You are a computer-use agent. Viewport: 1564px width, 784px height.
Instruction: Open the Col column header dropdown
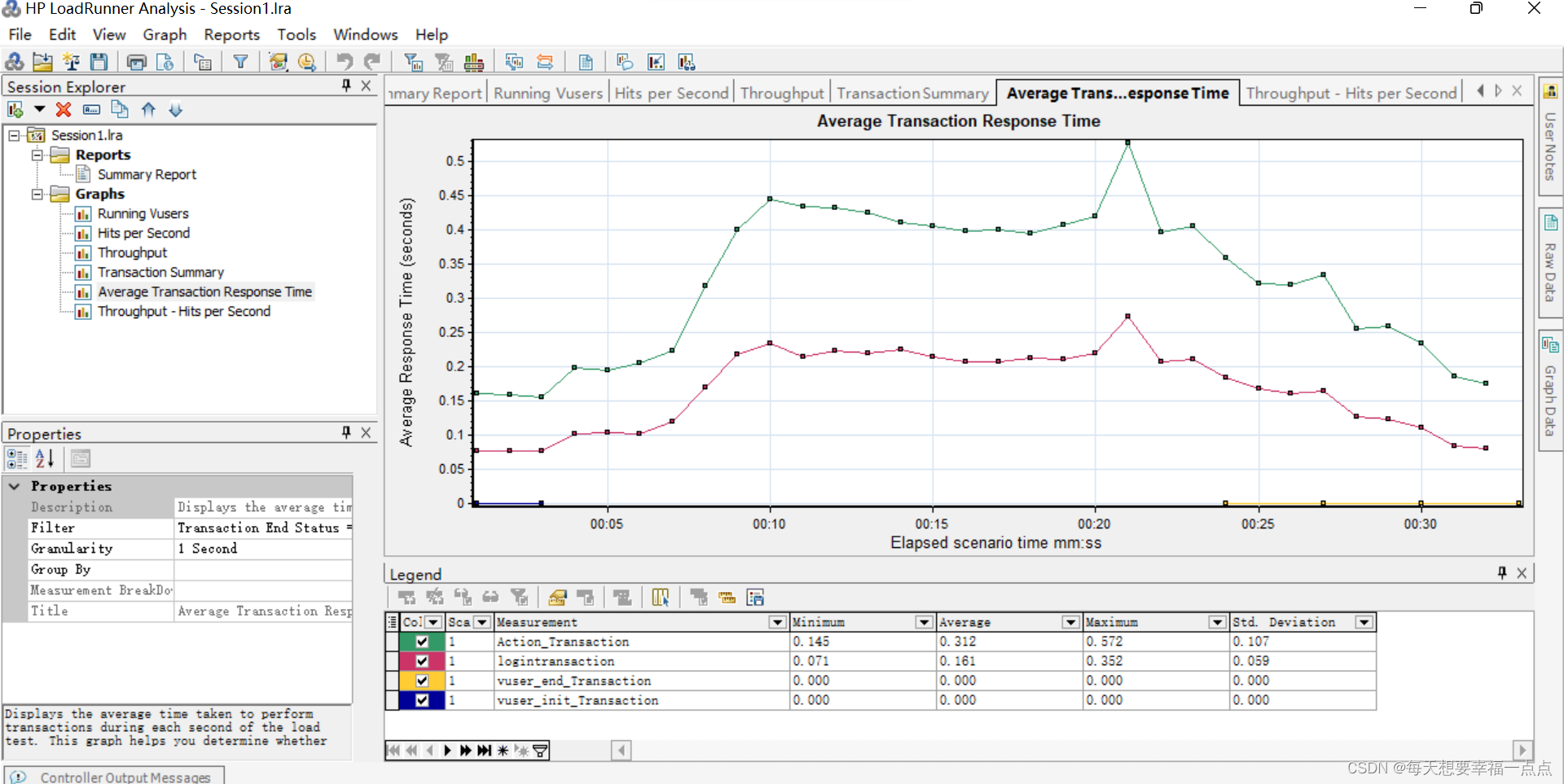coord(433,622)
